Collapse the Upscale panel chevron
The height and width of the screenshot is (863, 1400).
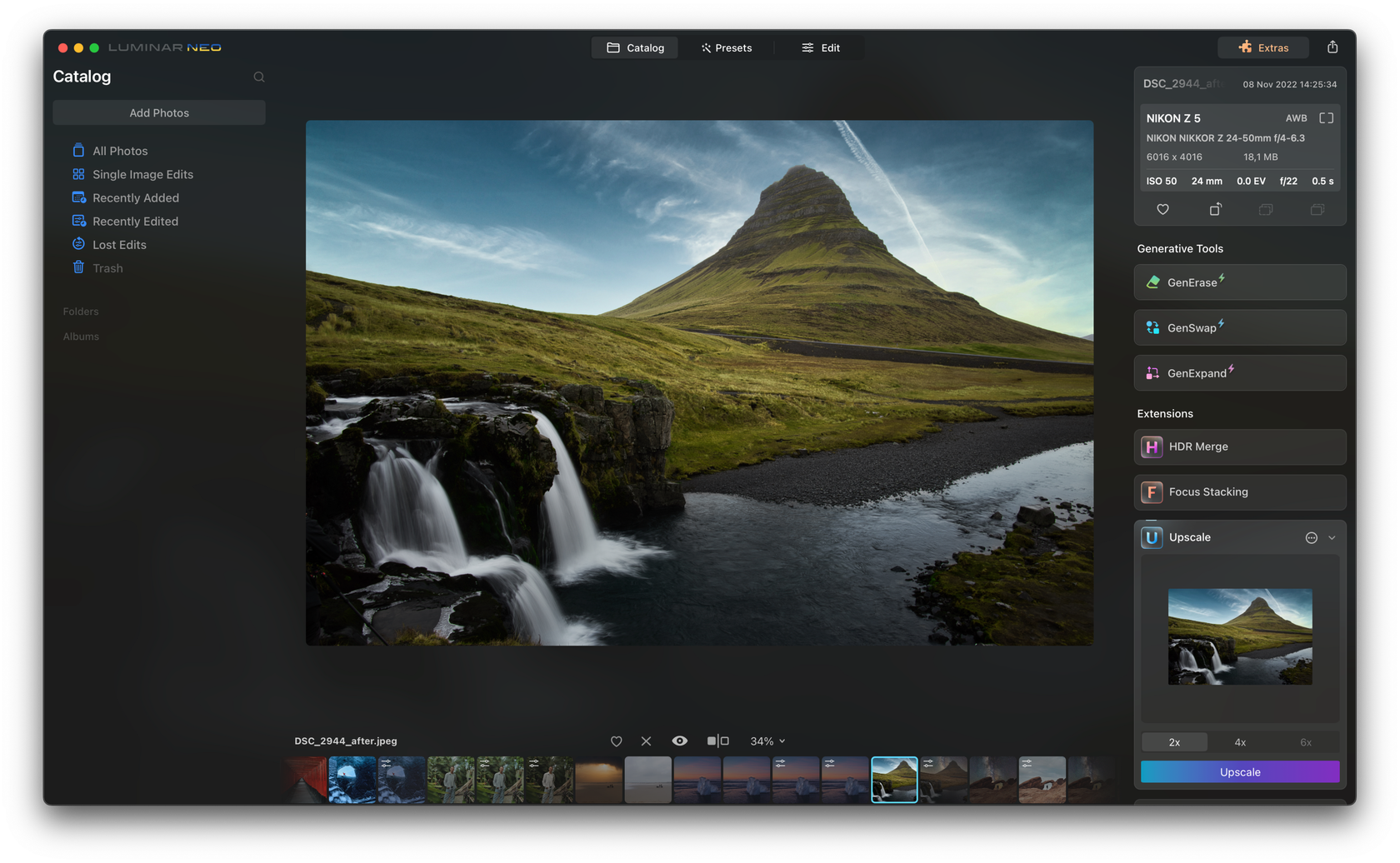tap(1332, 538)
